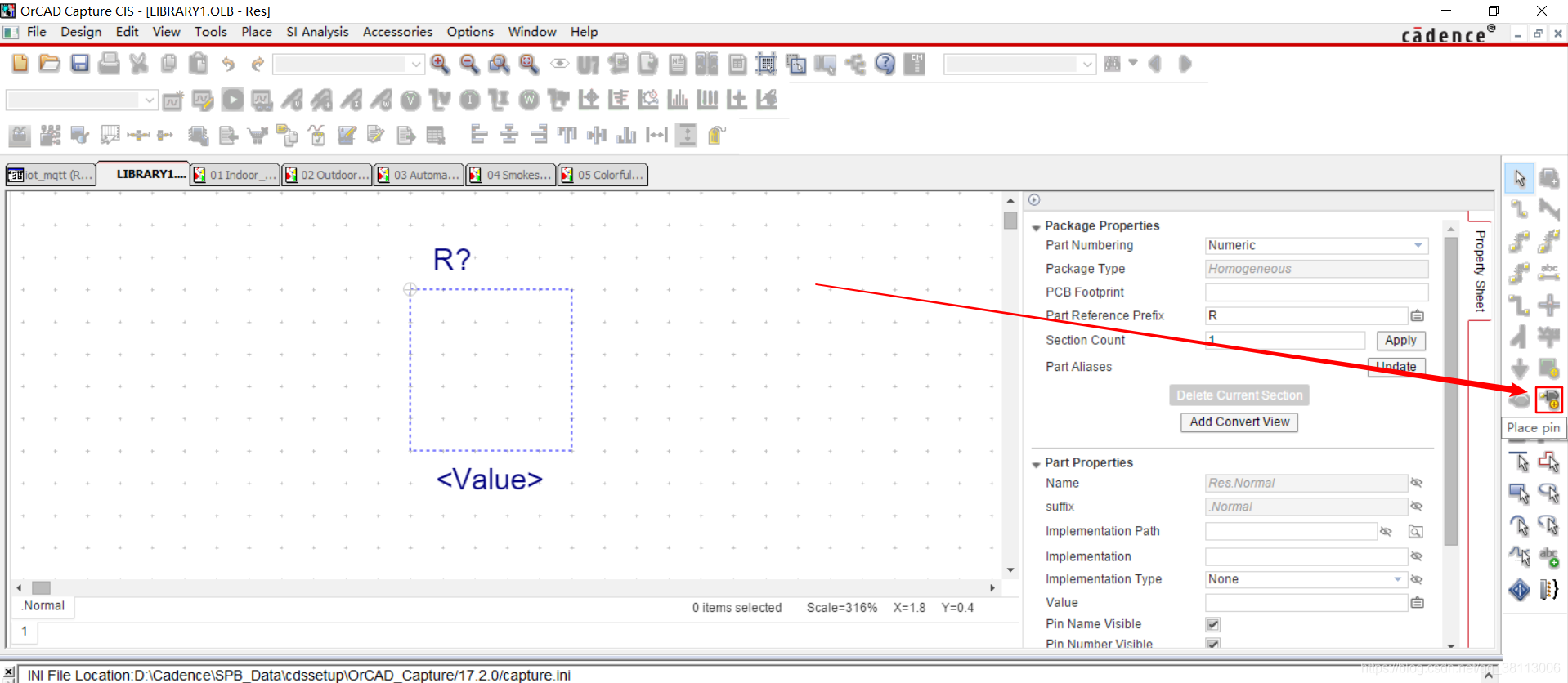Click the Add Convert View button
The height and width of the screenshot is (683, 1568).
pos(1239,422)
